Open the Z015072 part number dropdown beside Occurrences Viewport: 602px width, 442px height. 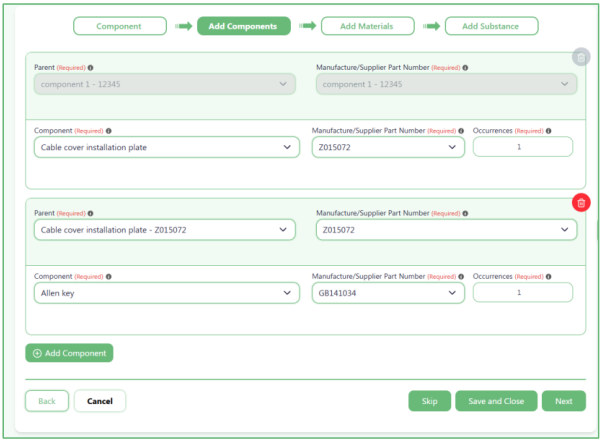(x=388, y=147)
